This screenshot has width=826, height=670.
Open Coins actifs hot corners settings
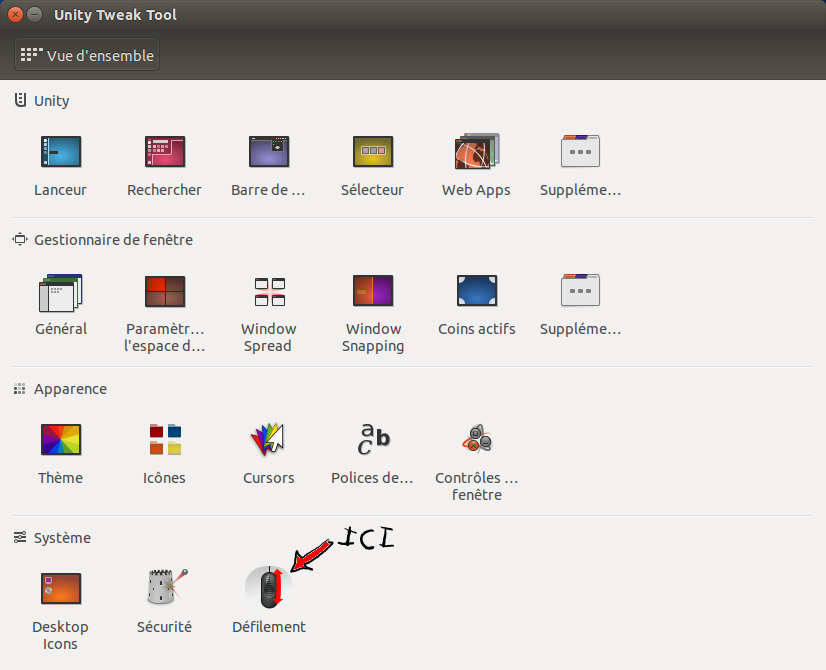pyautogui.click(x=476, y=304)
